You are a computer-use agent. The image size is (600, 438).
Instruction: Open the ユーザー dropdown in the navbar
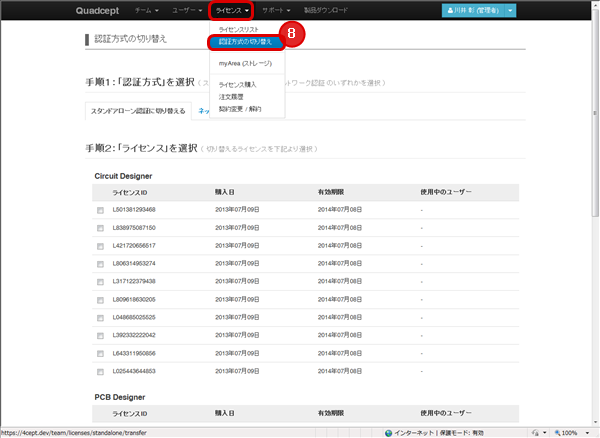pos(187,10)
